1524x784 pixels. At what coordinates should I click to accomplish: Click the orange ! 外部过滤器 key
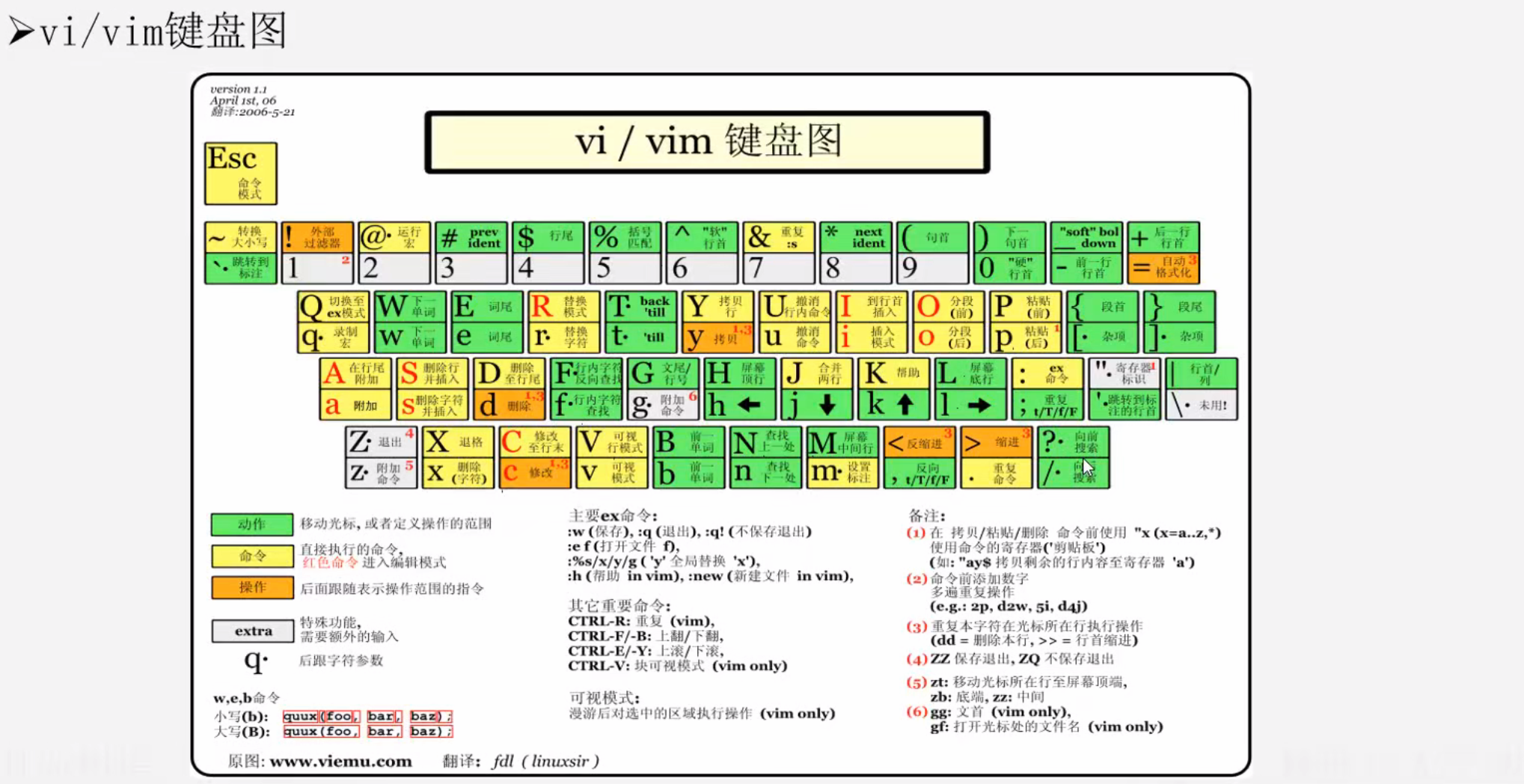[317, 237]
